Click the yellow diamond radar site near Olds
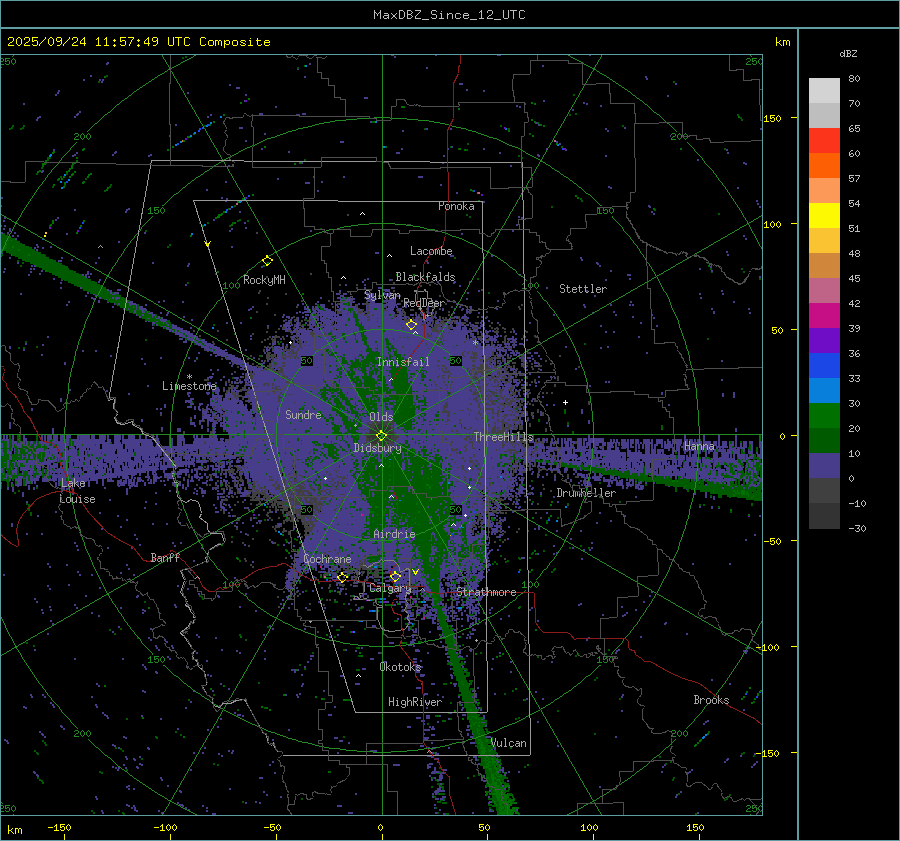Screen dimensions: 900x841 pyautogui.click(x=381, y=435)
